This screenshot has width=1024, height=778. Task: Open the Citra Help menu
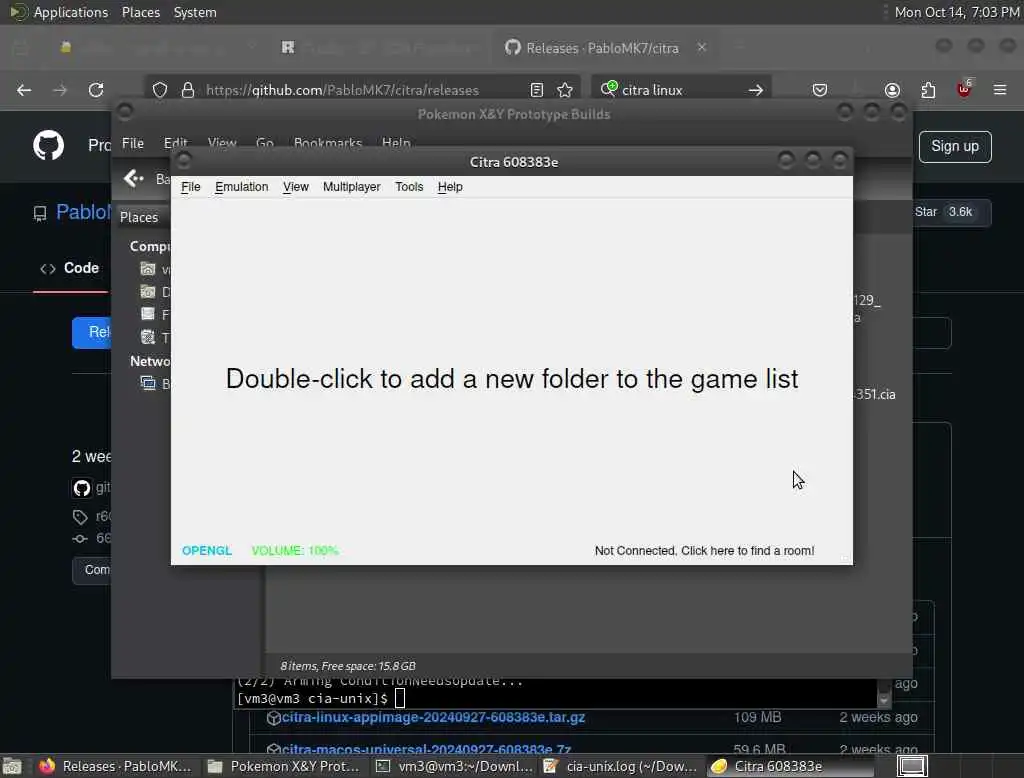pyautogui.click(x=450, y=187)
